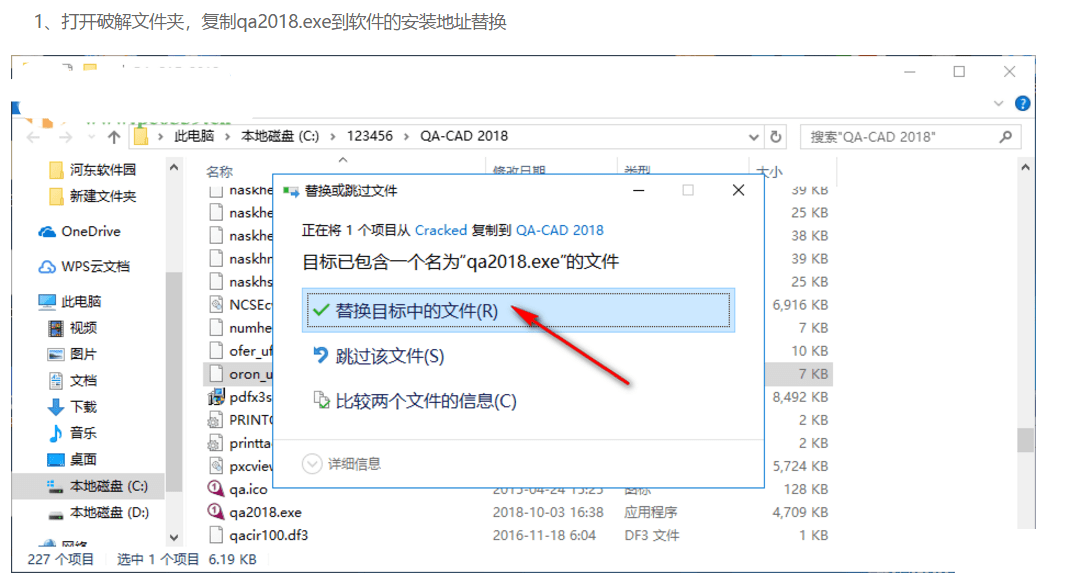
Task: Select the pxcview file icon
Action: point(216,466)
